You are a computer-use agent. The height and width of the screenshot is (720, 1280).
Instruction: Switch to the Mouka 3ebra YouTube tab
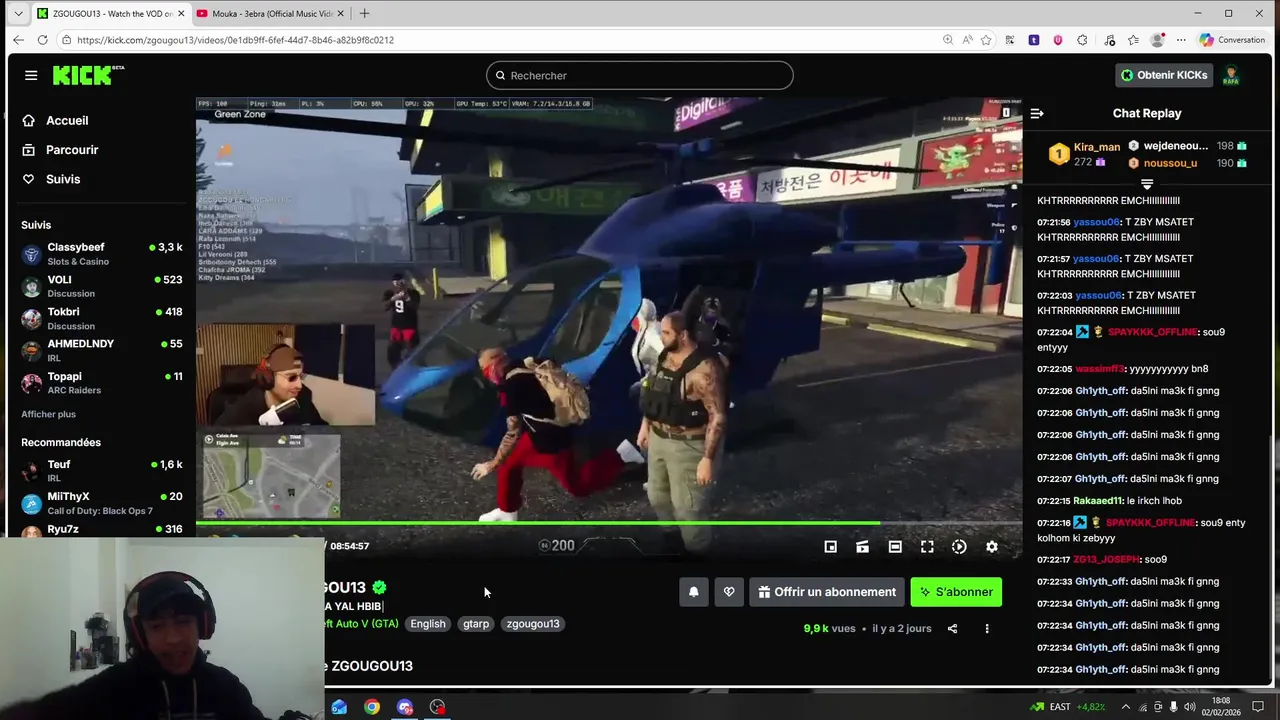(x=270, y=14)
